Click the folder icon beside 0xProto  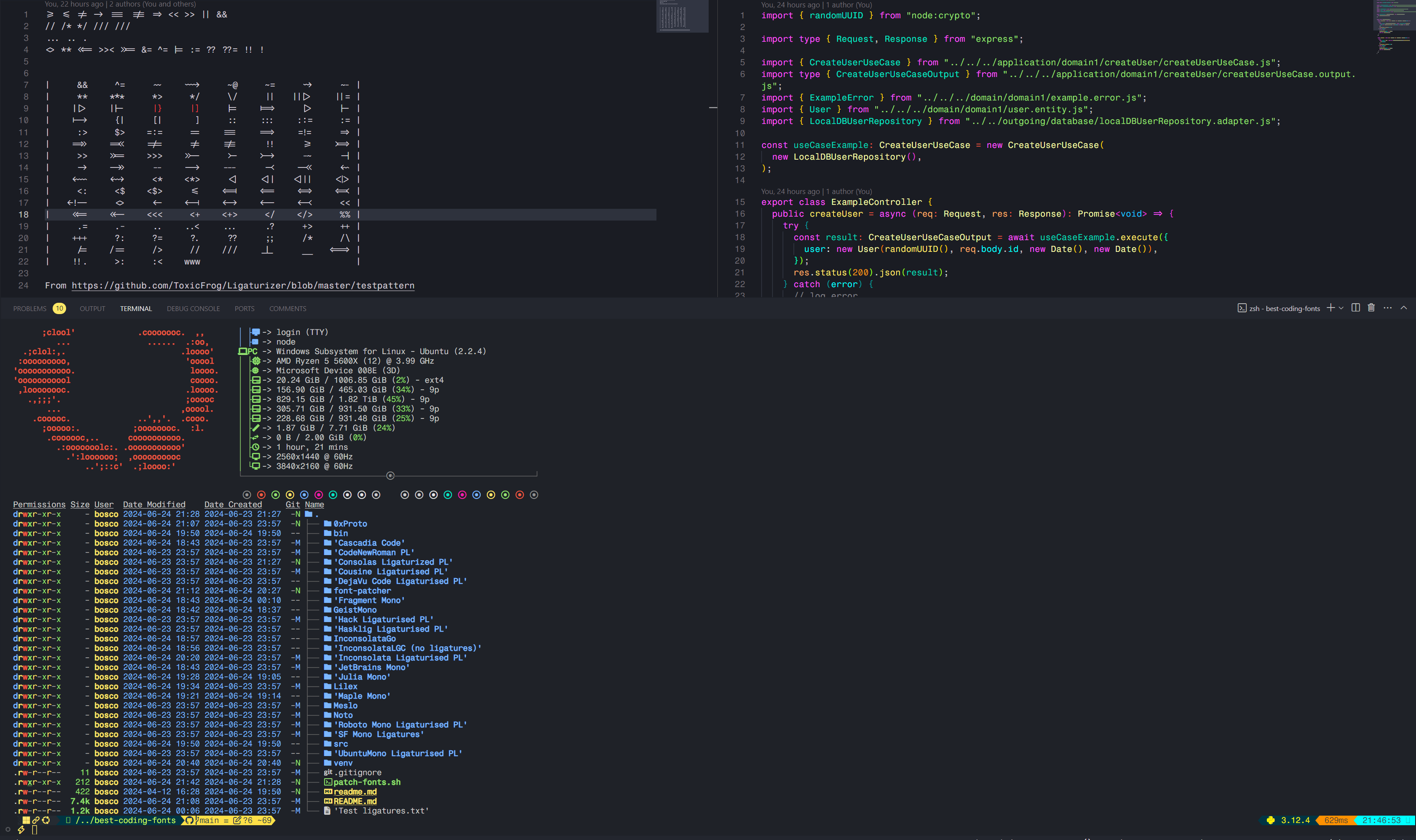click(x=328, y=524)
